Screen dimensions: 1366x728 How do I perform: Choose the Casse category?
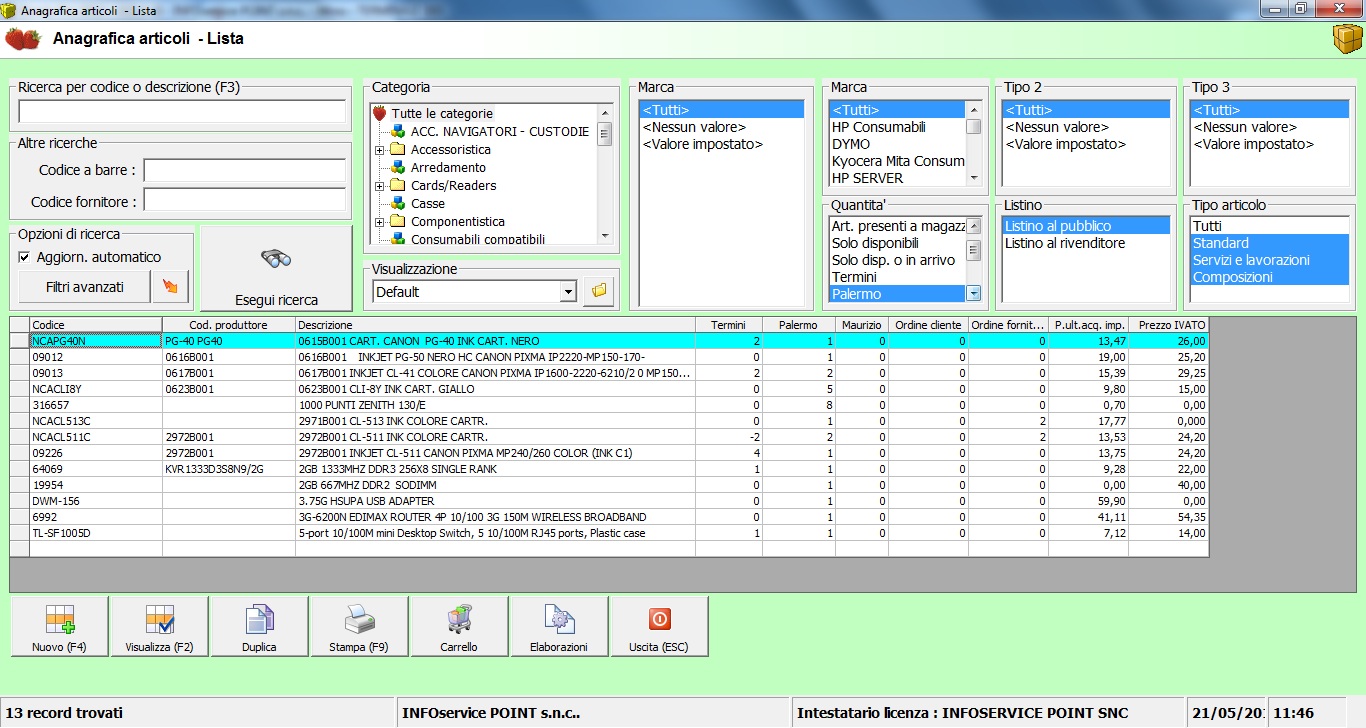tap(428, 204)
